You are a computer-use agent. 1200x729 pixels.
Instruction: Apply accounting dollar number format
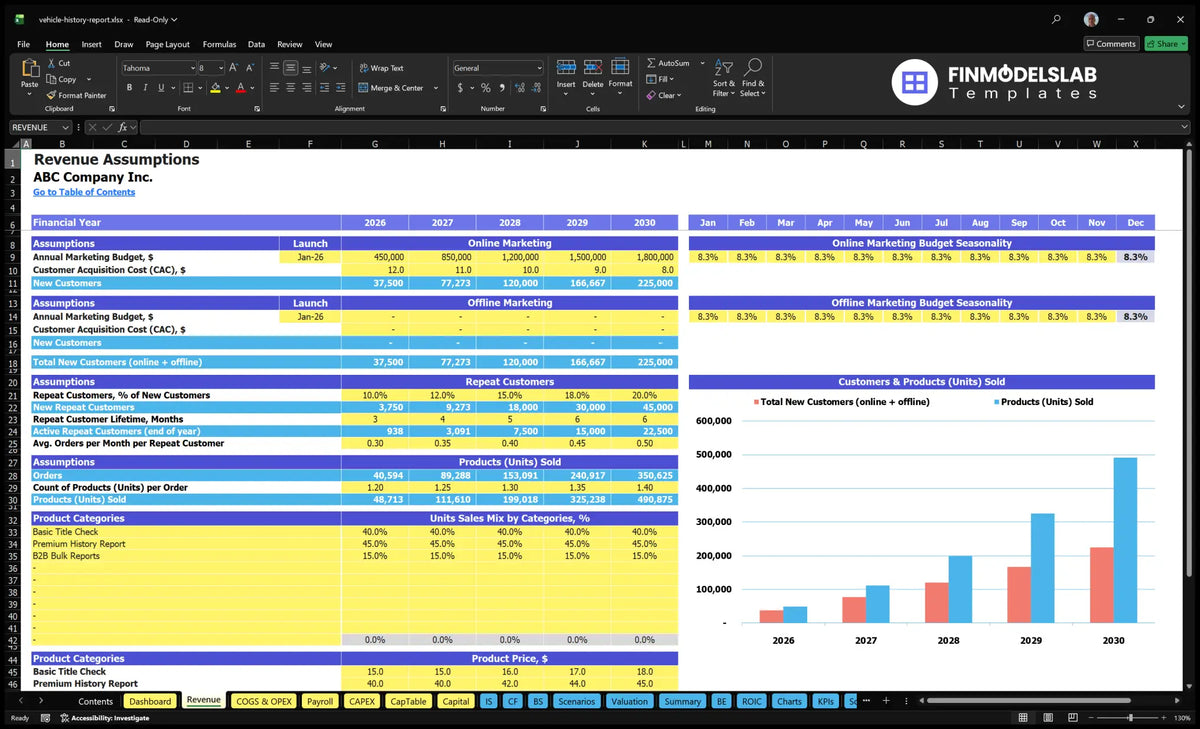[x=460, y=88]
